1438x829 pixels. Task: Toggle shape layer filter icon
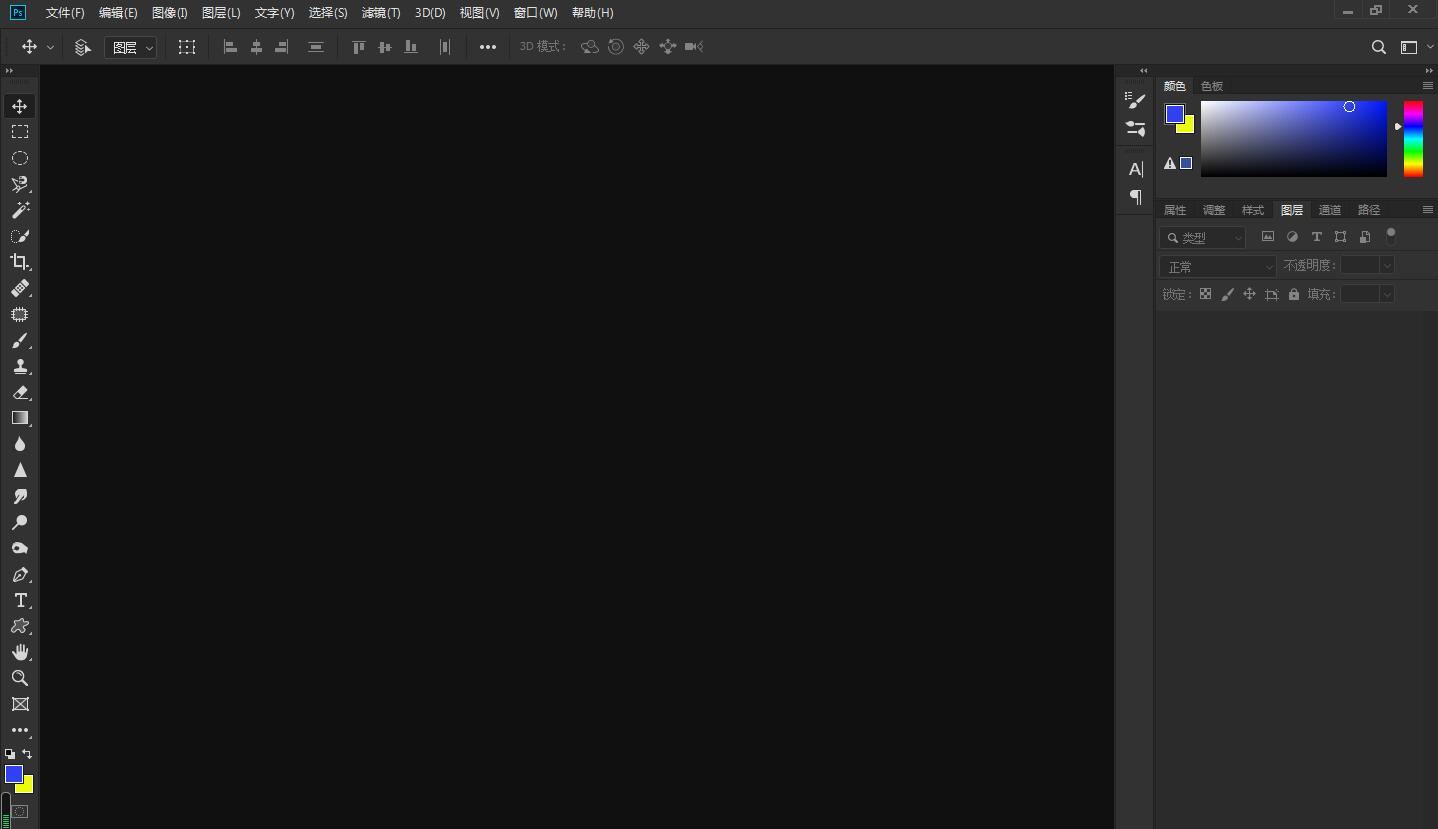(1340, 237)
